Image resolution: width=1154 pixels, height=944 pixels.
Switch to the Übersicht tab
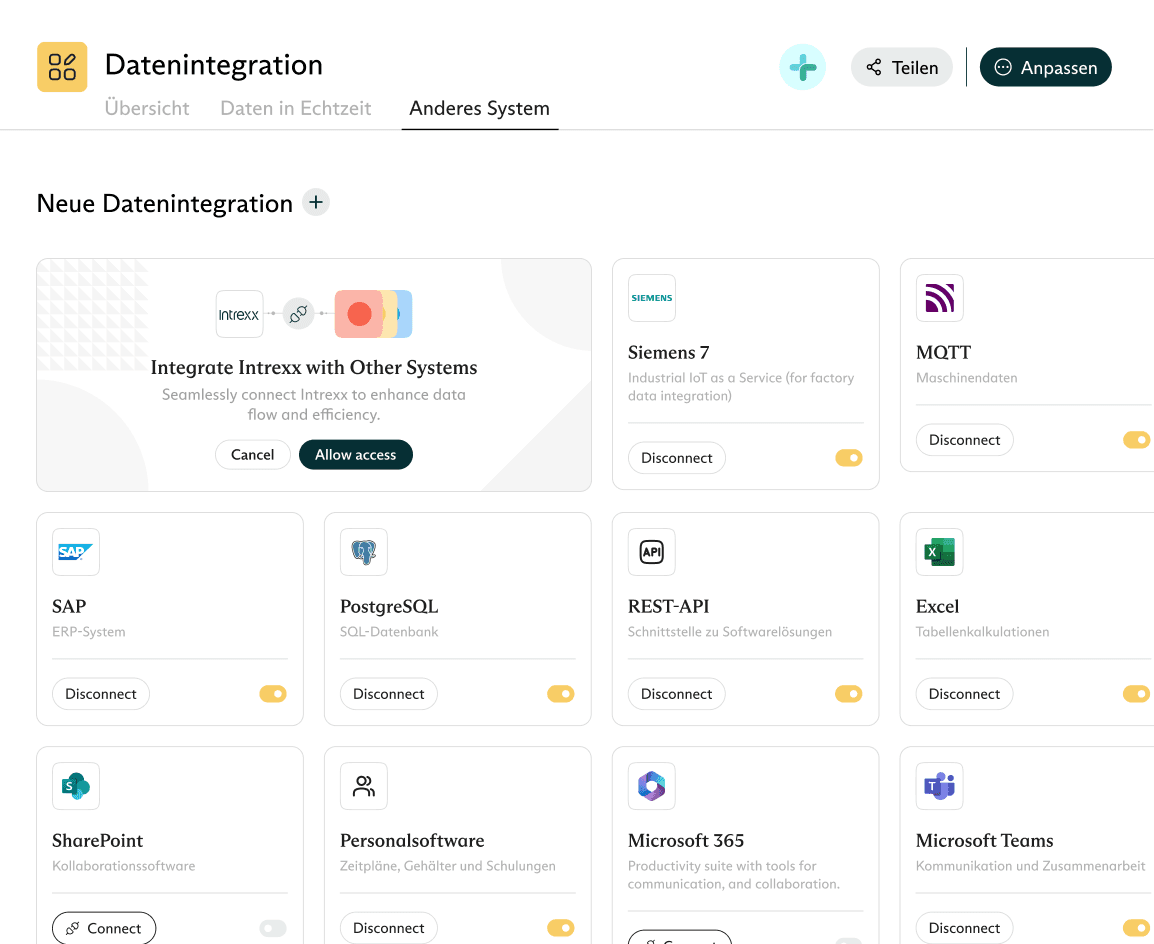tap(147, 109)
